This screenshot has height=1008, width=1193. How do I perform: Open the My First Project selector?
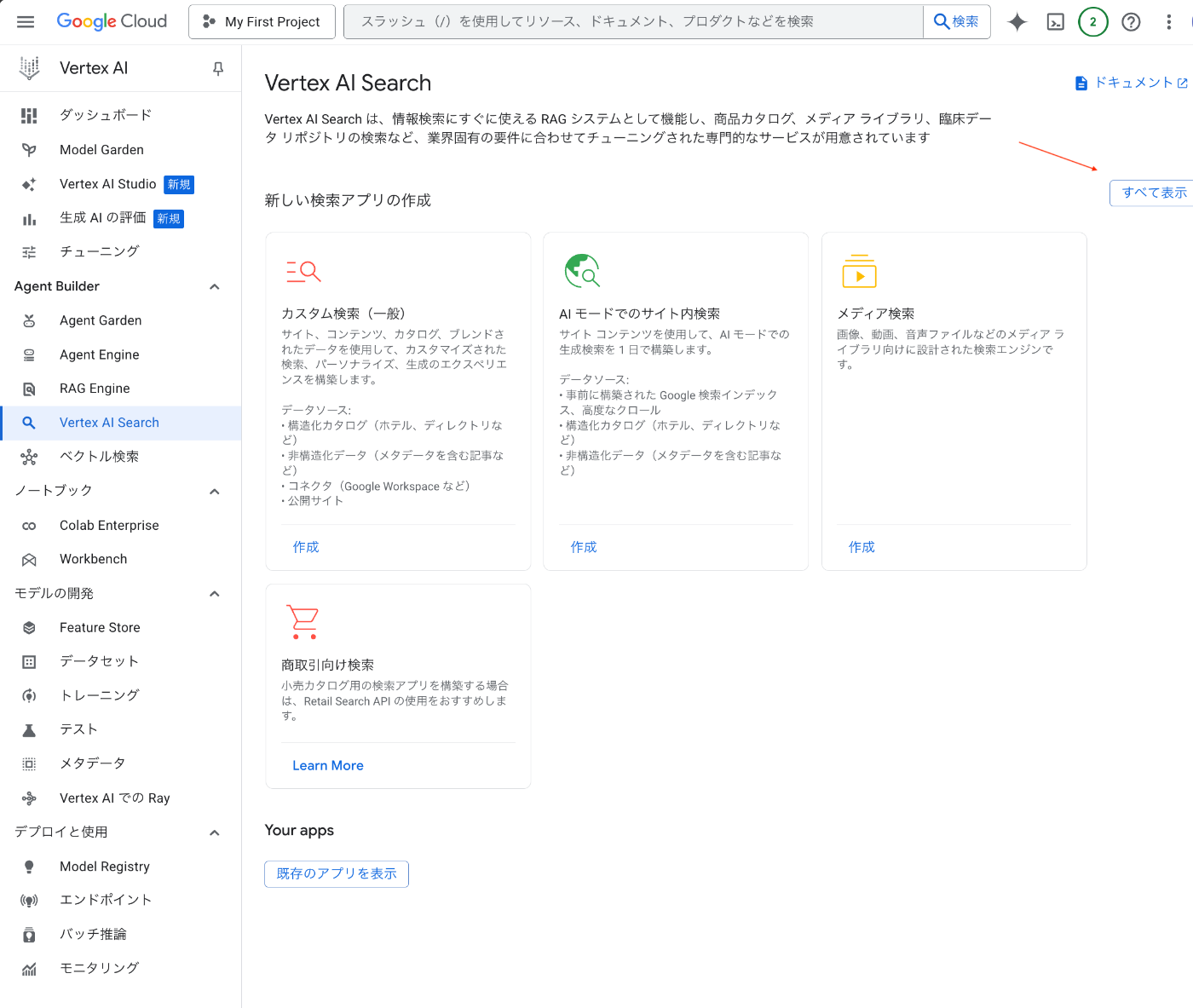262,22
